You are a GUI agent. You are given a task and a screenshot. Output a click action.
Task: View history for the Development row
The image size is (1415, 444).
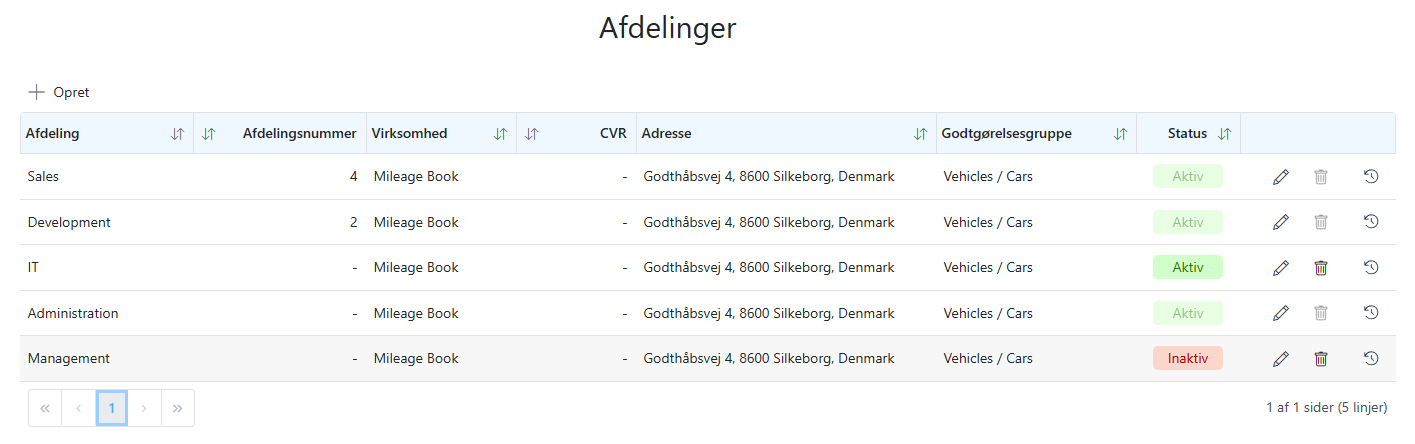tap(1371, 222)
